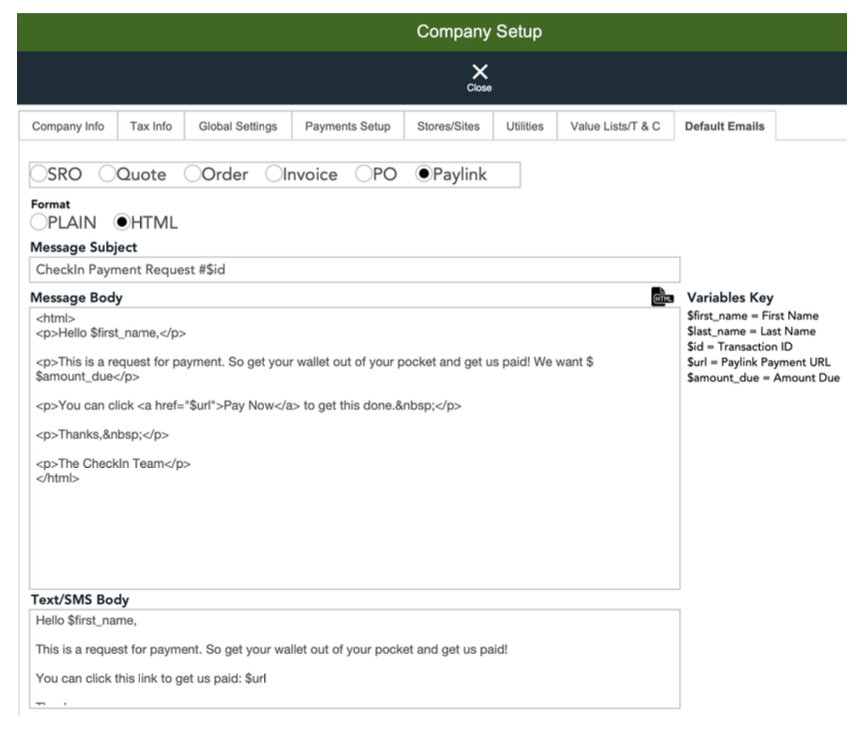Open the Payments Setup tab
The height and width of the screenshot is (730, 851).
click(347, 127)
